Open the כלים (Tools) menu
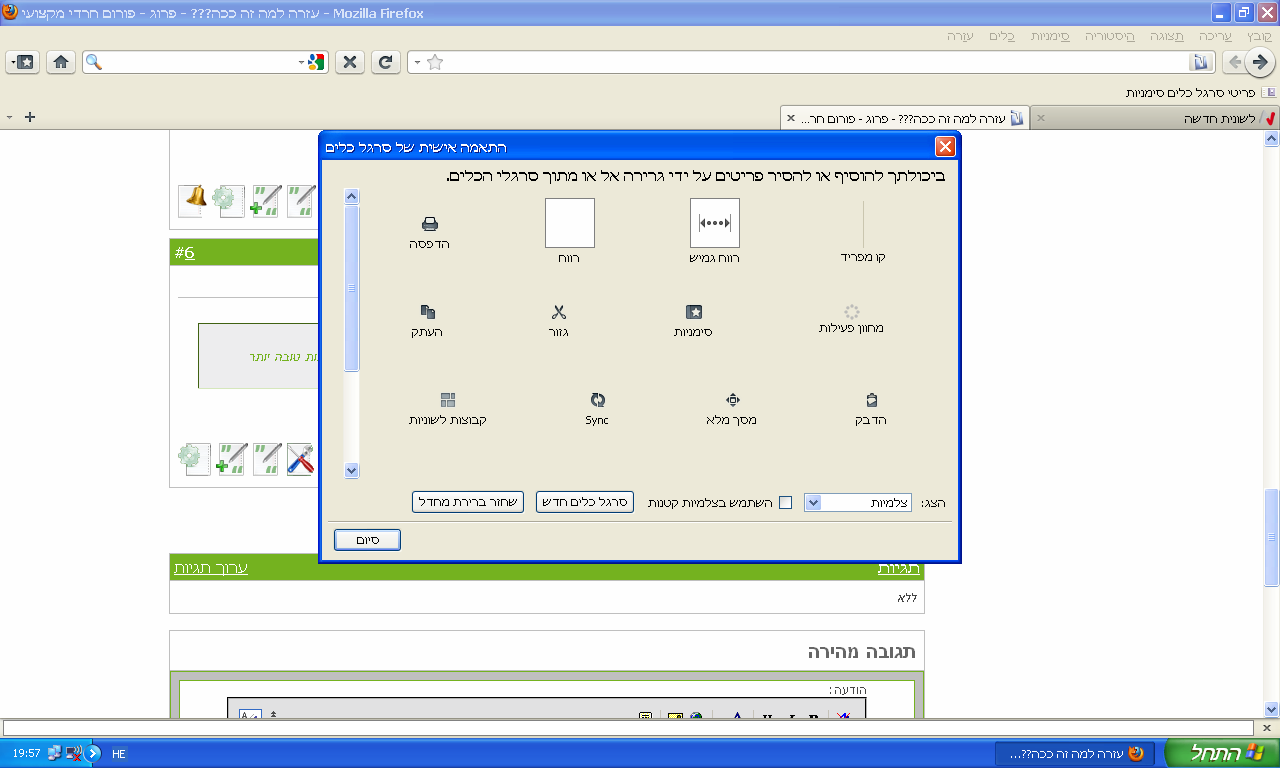 (1002, 36)
